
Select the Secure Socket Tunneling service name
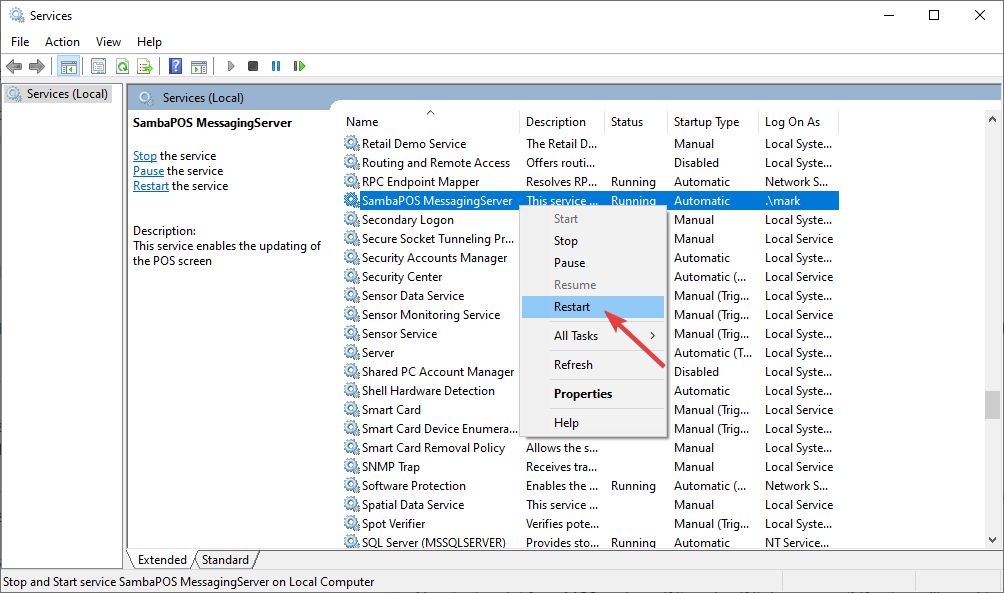tap(438, 238)
